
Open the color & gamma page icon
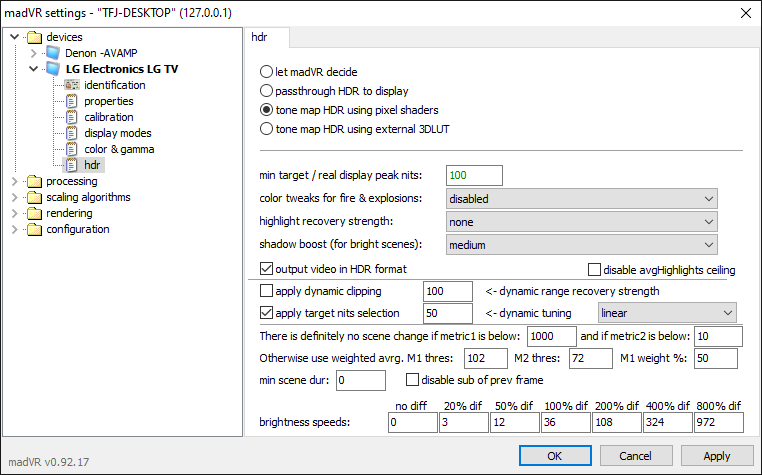[x=71, y=149]
